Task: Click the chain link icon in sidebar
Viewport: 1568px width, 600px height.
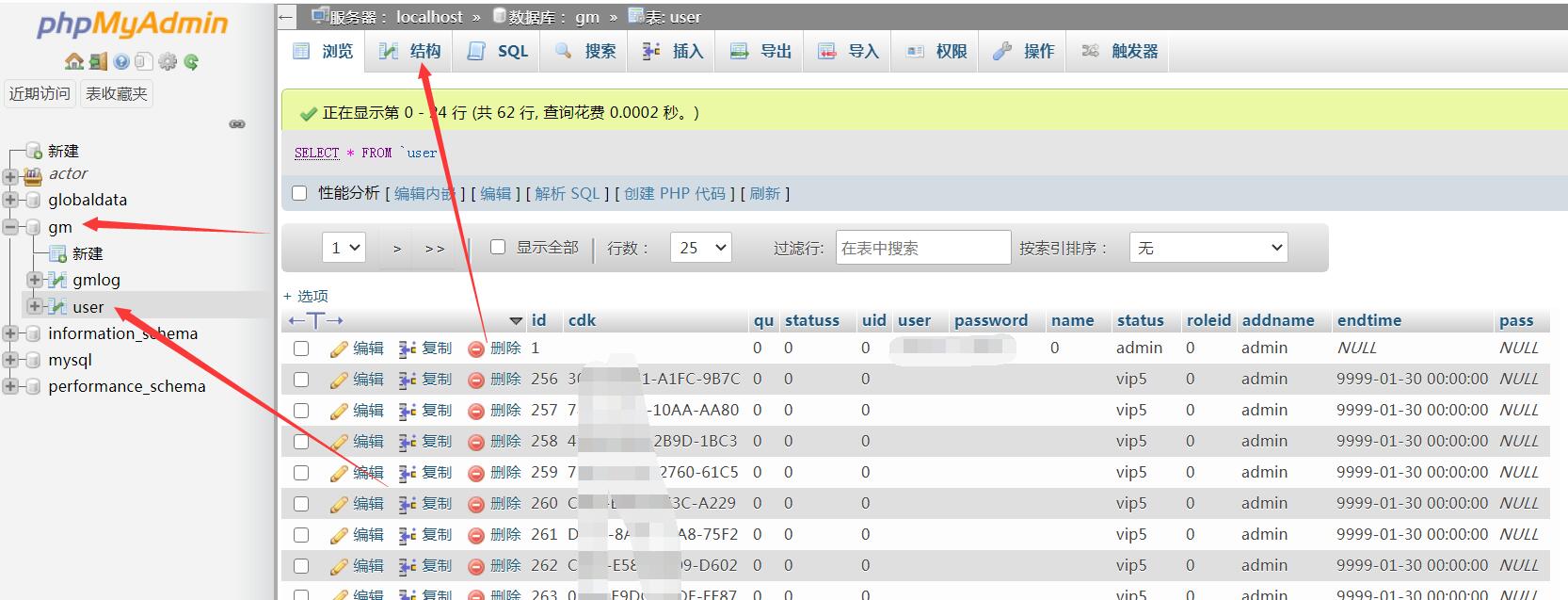Action: coord(237,123)
